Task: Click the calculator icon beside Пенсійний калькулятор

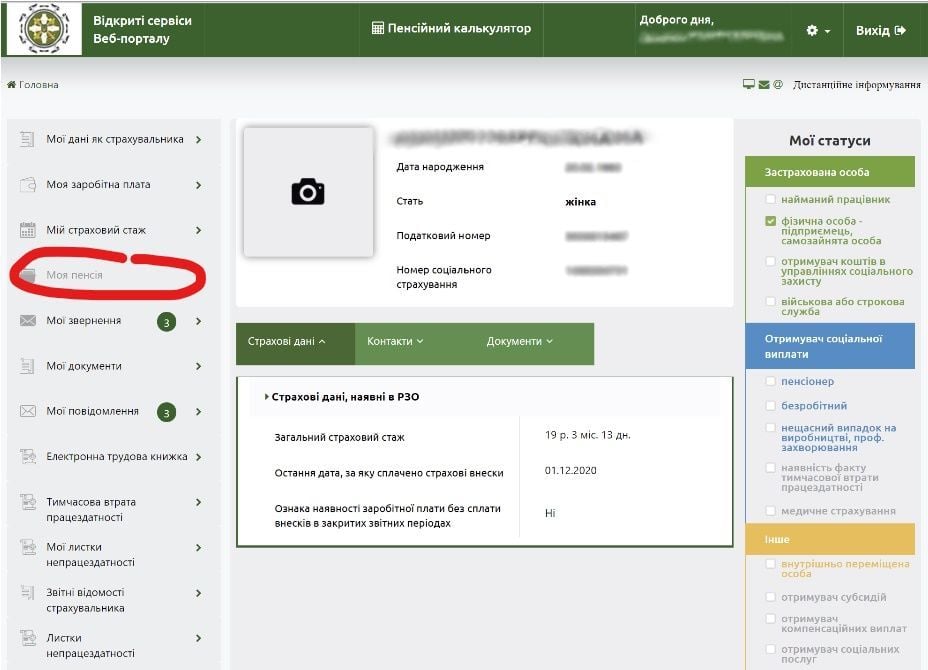Action: coord(378,28)
